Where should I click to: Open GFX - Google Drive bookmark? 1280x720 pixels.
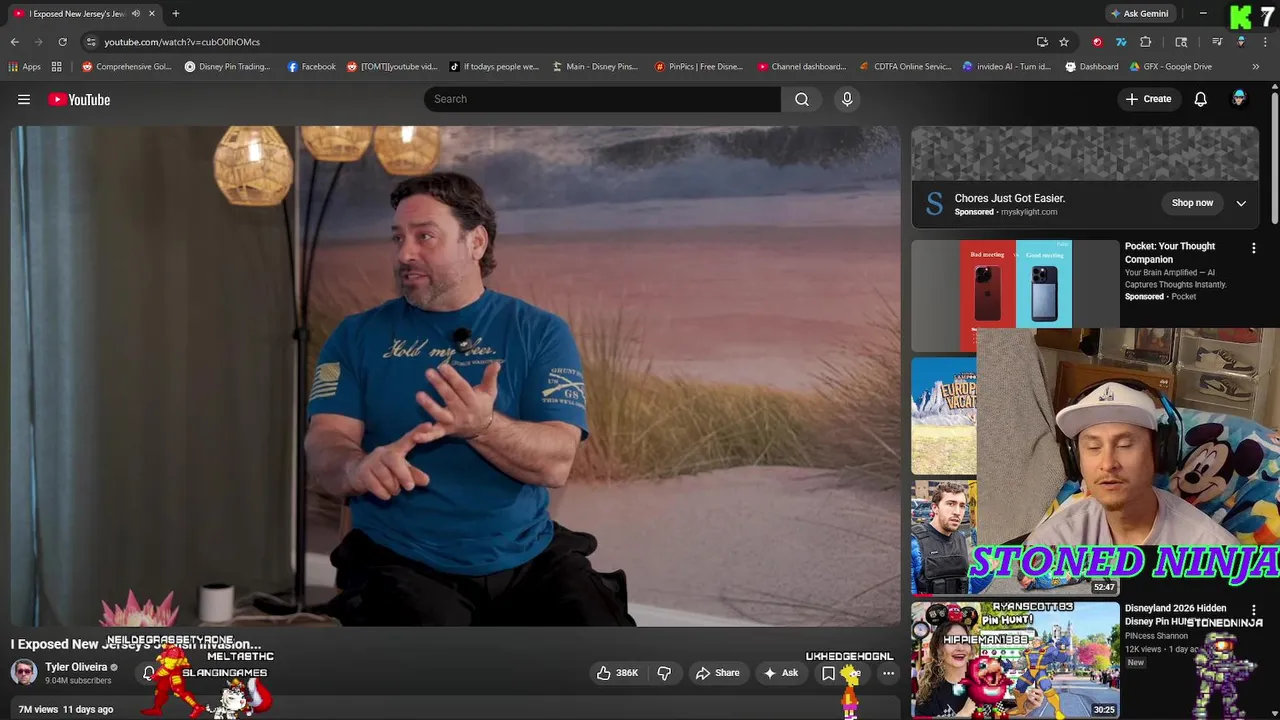pyautogui.click(x=1170, y=67)
